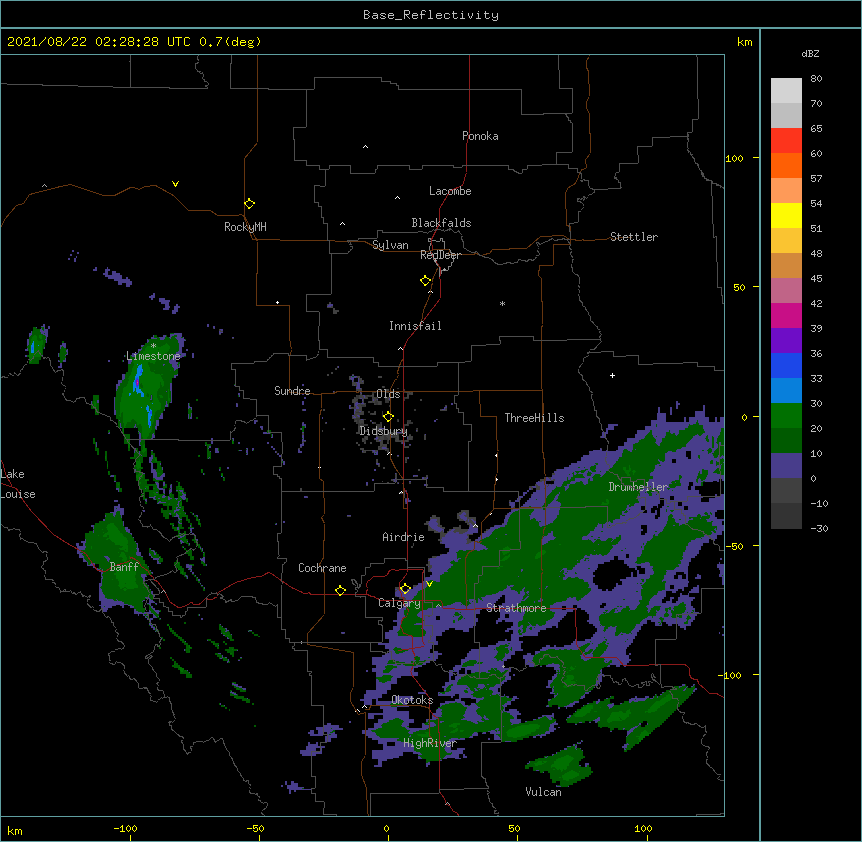This screenshot has width=862, height=842.
Task: Click the asterisk marker above Limestone label
Action: tap(153, 346)
